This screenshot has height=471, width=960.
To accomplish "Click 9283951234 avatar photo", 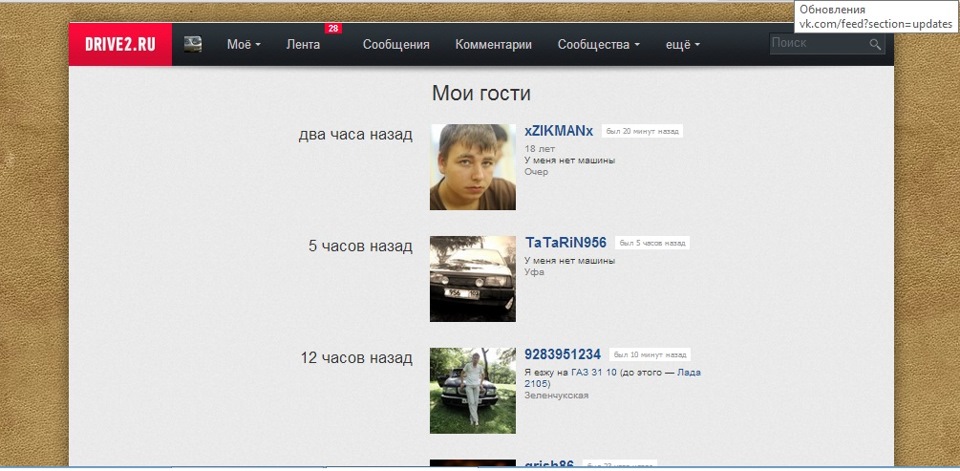I will pos(473,391).
